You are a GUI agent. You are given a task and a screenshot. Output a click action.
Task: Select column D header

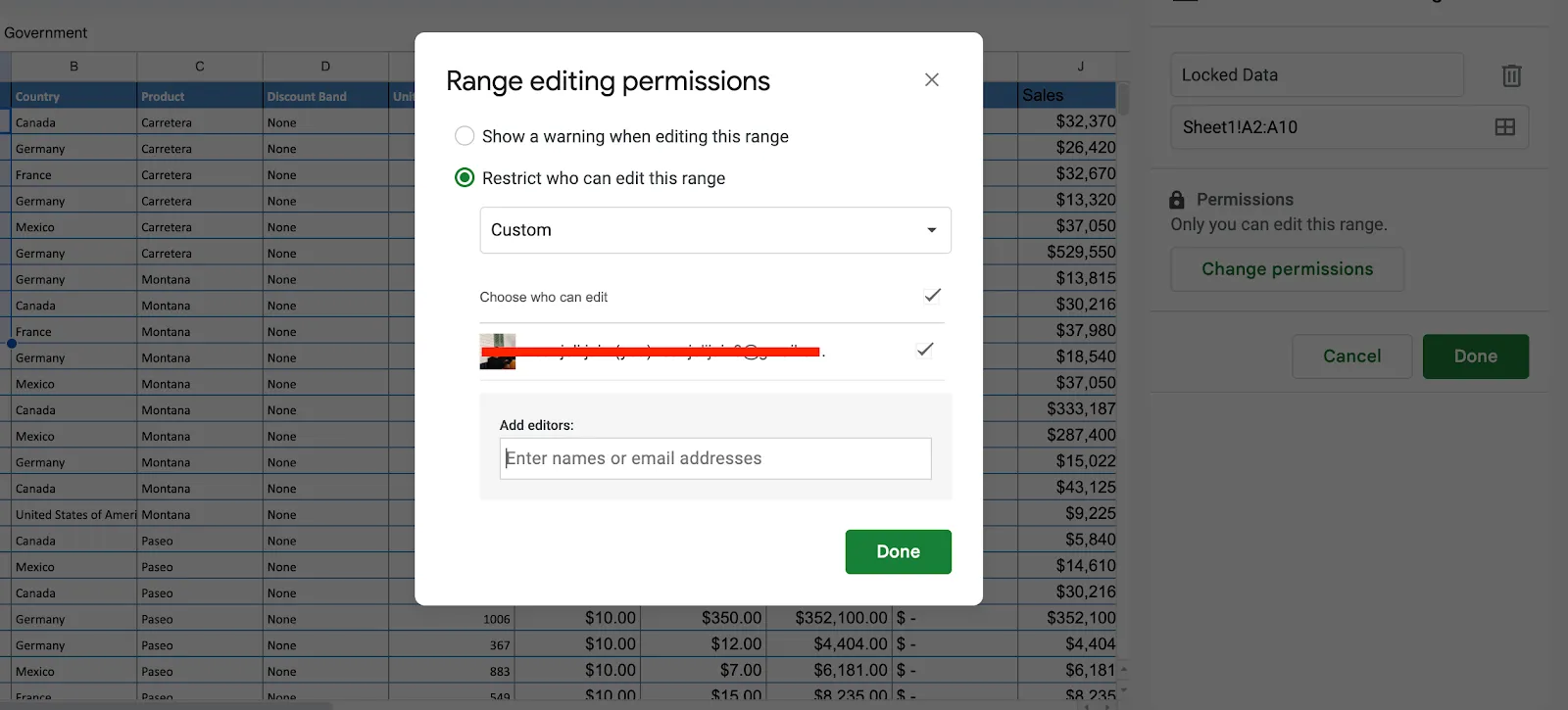pos(325,67)
